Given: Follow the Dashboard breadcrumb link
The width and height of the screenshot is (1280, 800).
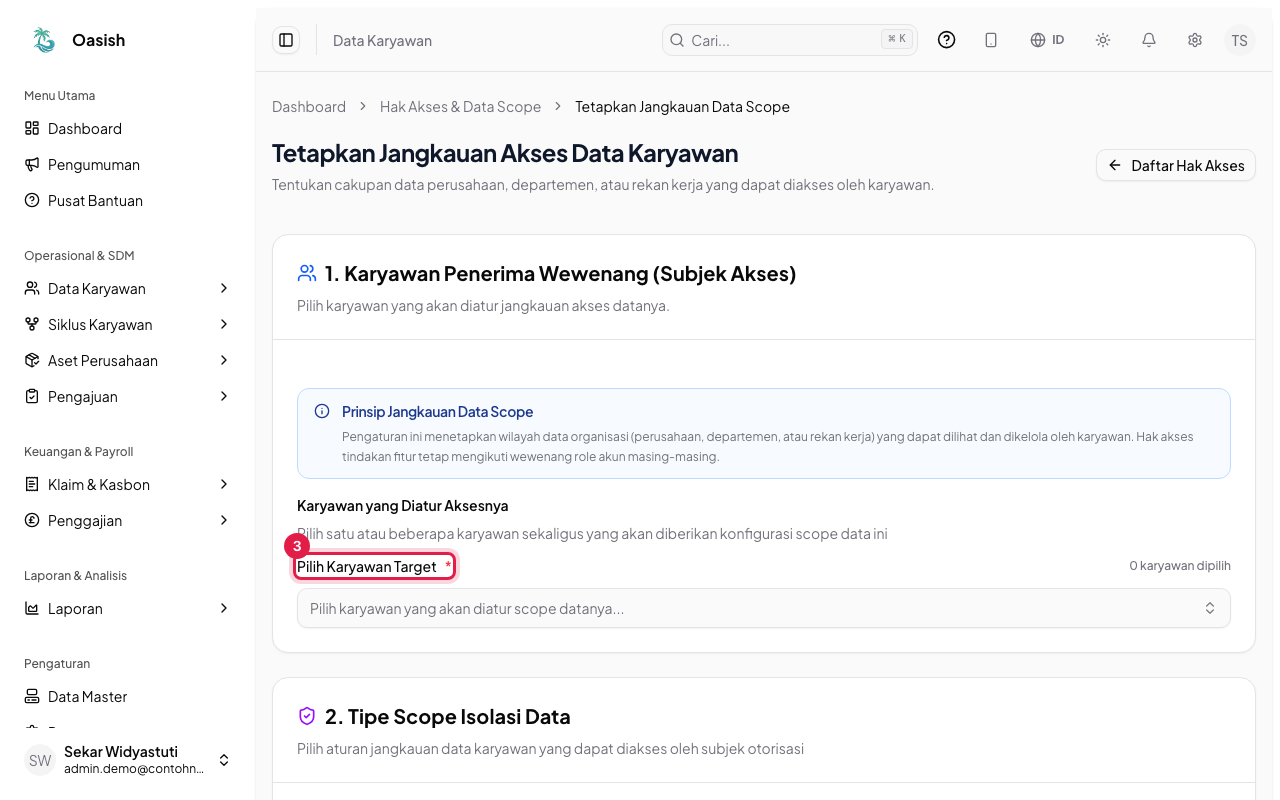Looking at the screenshot, I should point(309,107).
